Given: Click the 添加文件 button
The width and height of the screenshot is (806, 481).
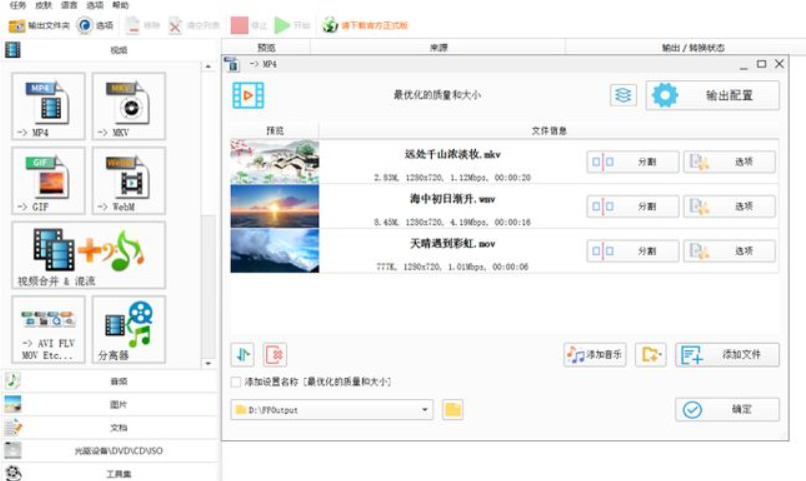Looking at the screenshot, I should 727,355.
